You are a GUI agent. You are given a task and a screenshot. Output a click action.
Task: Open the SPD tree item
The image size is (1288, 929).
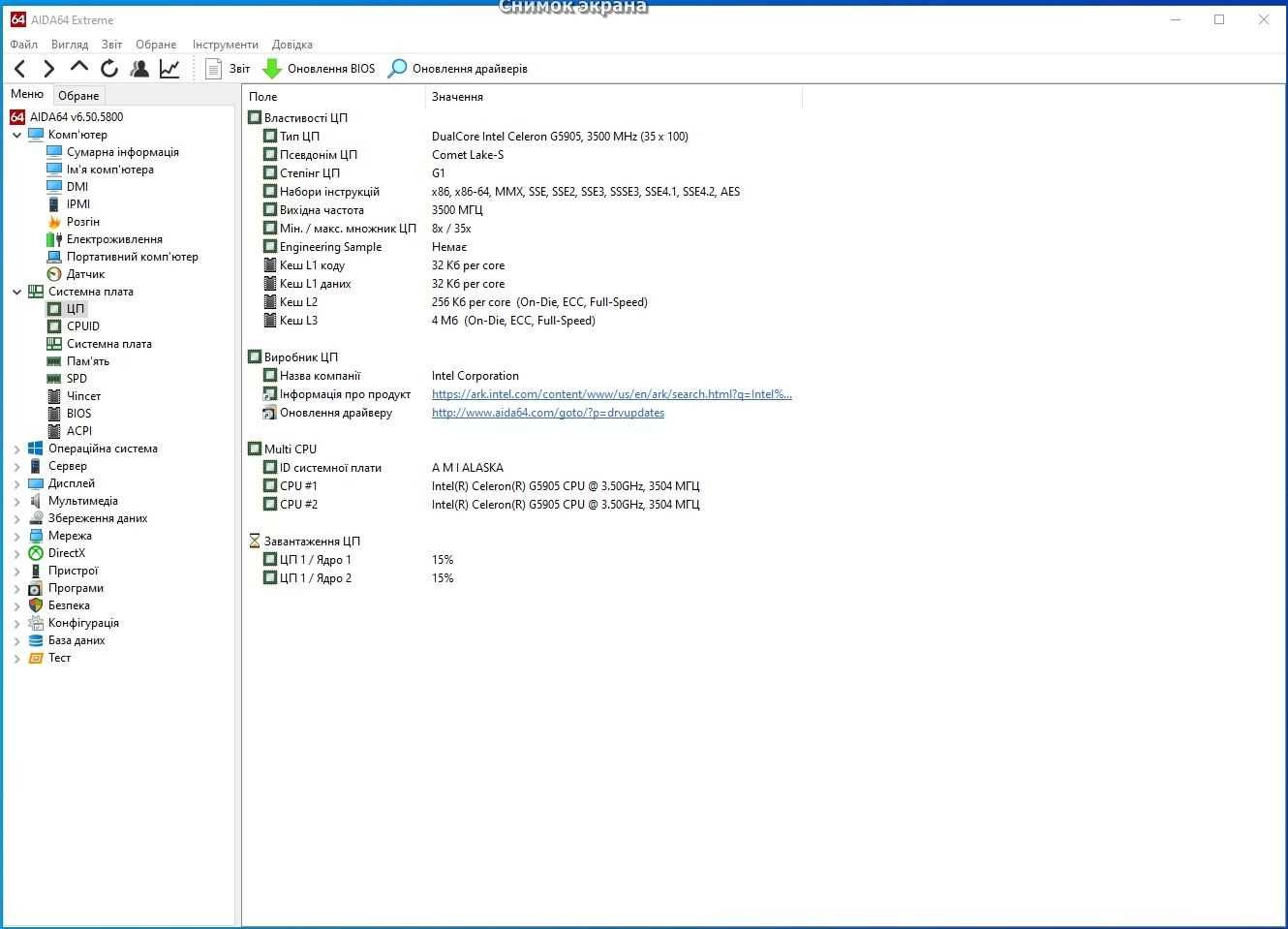[x=77, y=379]
